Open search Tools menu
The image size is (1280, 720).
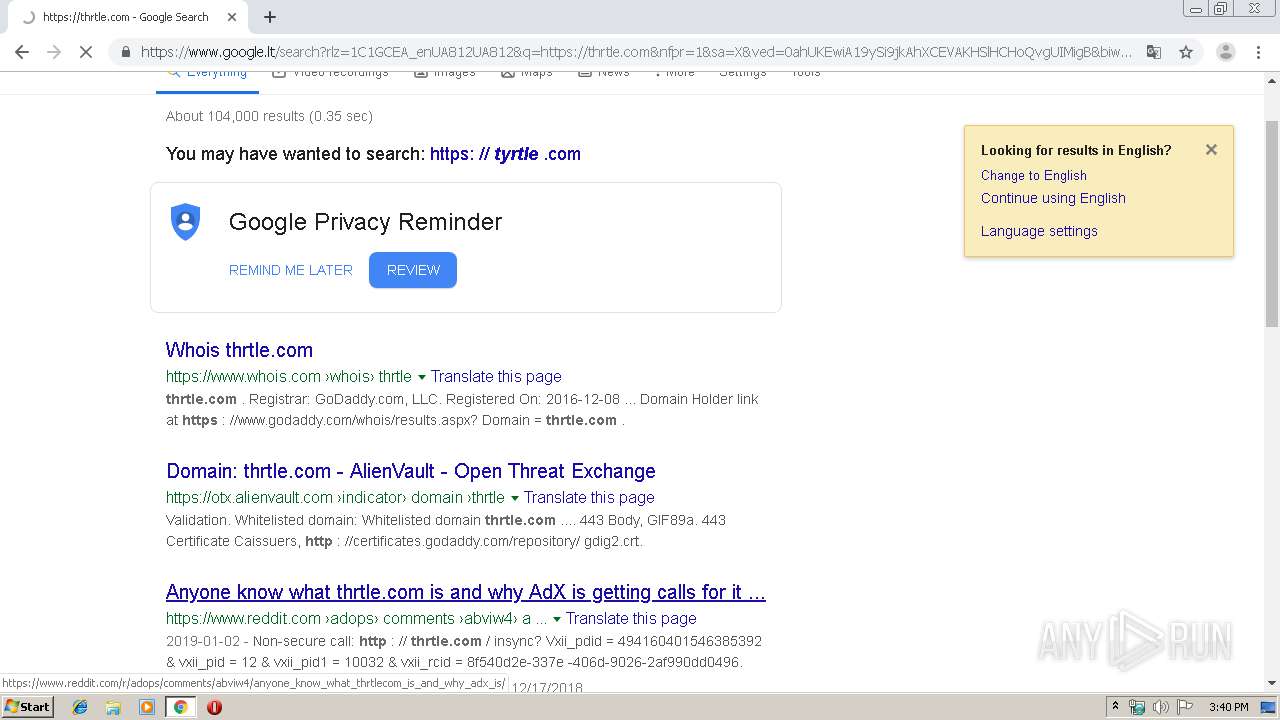(x=806, y=74)
